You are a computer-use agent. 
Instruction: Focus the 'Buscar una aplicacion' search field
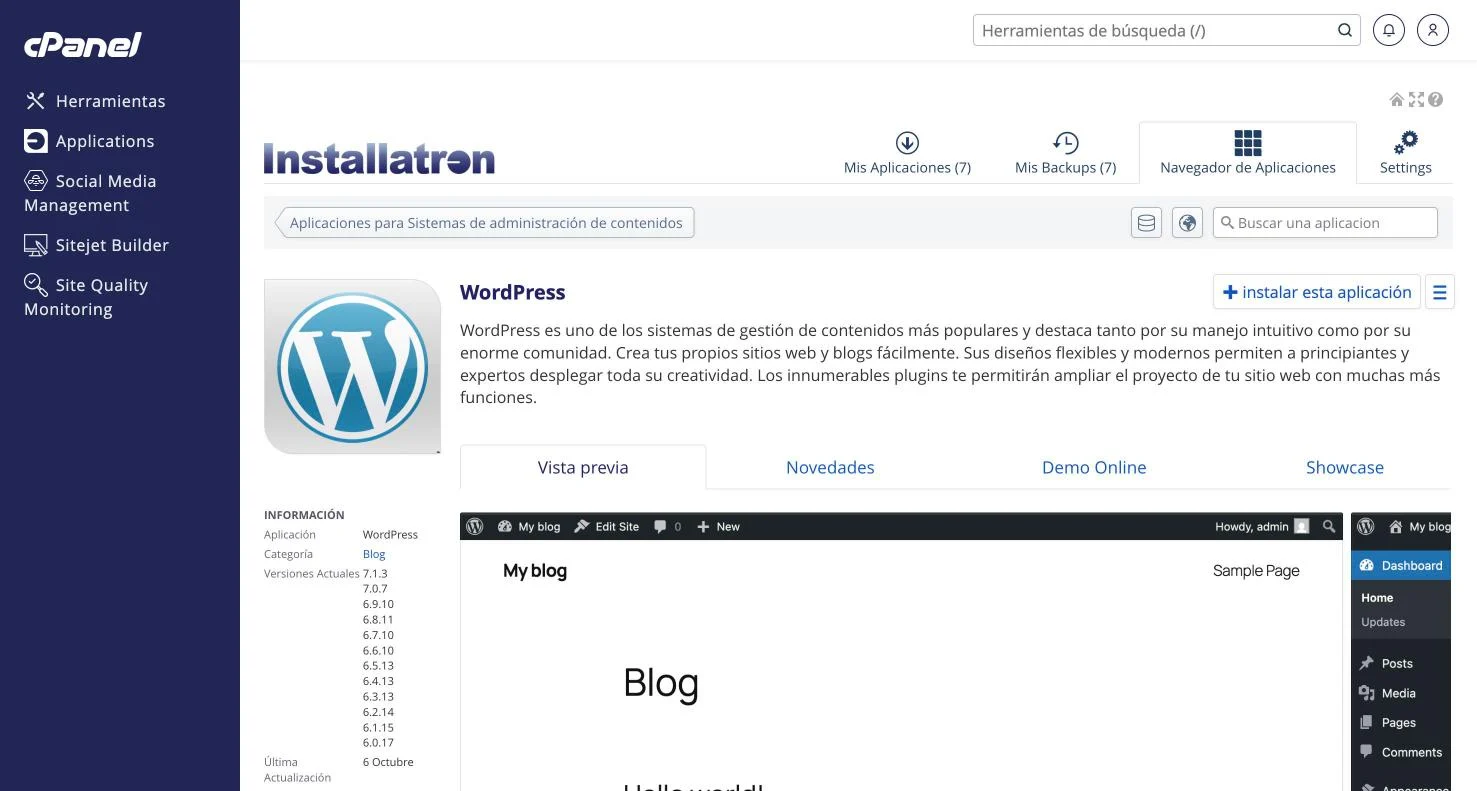(x=1325, y=223)
